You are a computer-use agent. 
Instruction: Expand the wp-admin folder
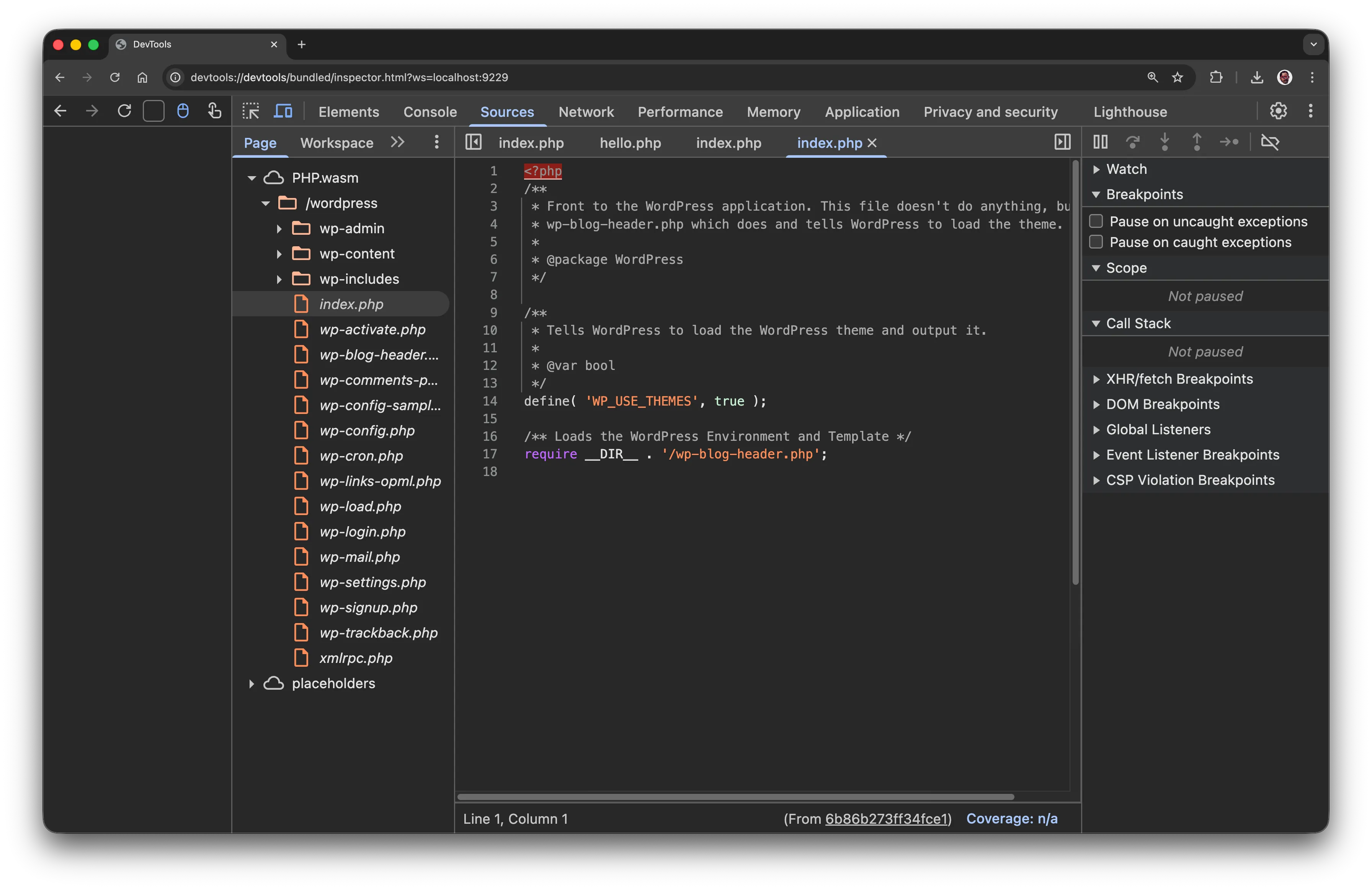tap(279, 228)
